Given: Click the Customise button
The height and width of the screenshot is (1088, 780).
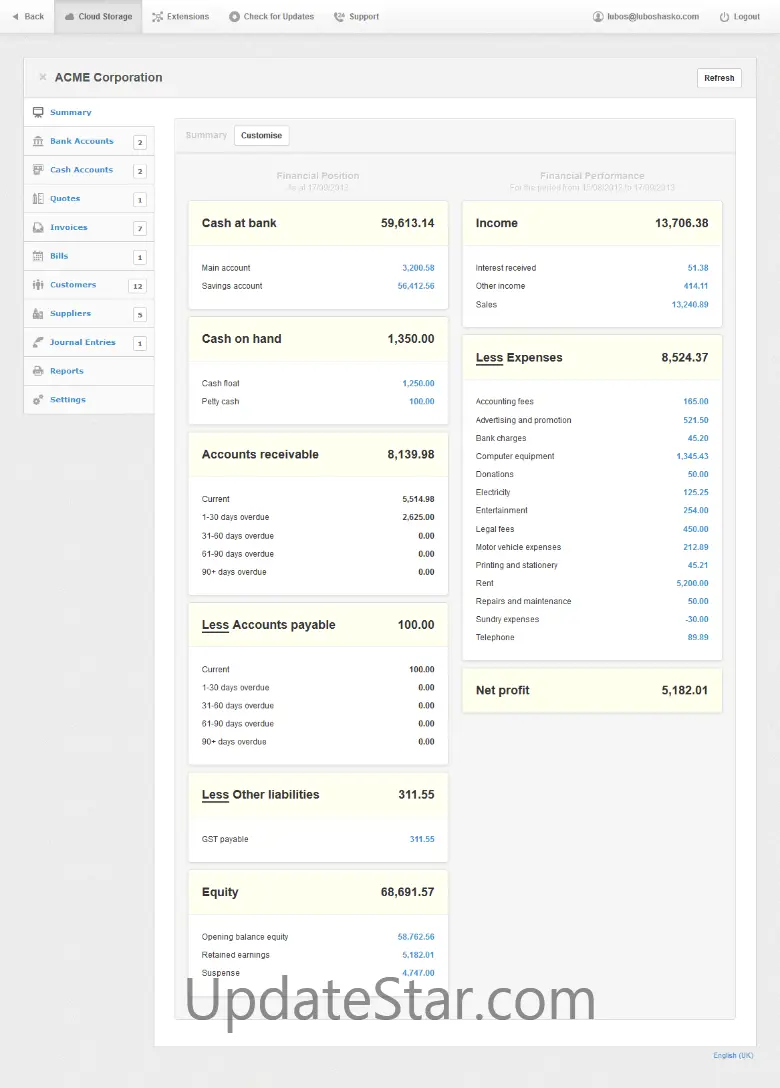Looking at the screenshot, I should [x=262, y=135].
